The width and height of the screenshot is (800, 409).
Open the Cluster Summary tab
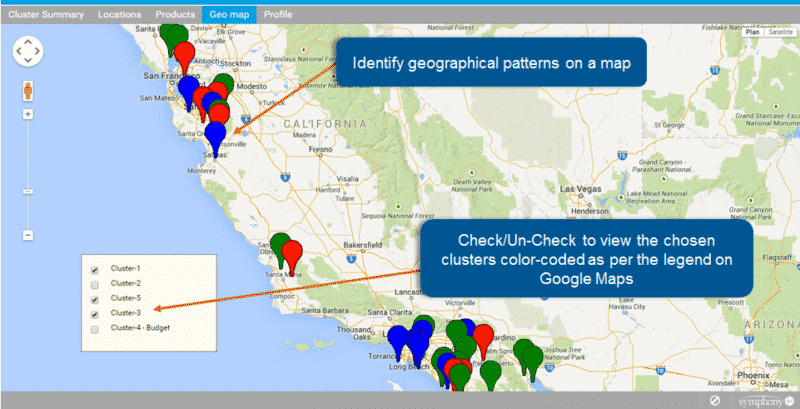[x=46, y=15]
